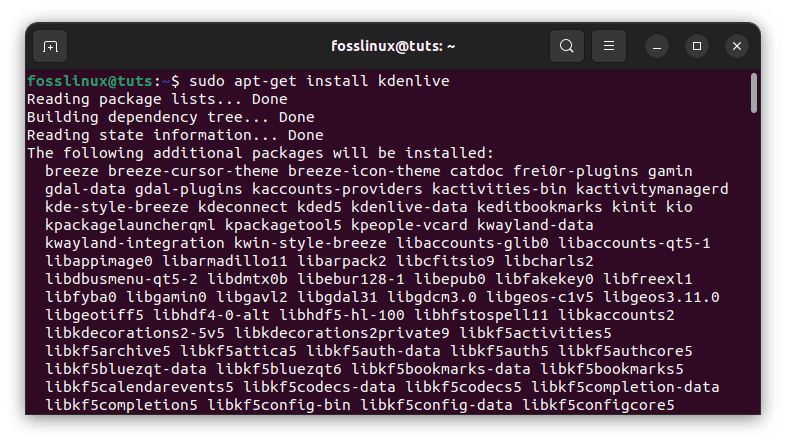Click the fosslinux@tuts window title
Viewport: 786px width, 443px height.
393,46
